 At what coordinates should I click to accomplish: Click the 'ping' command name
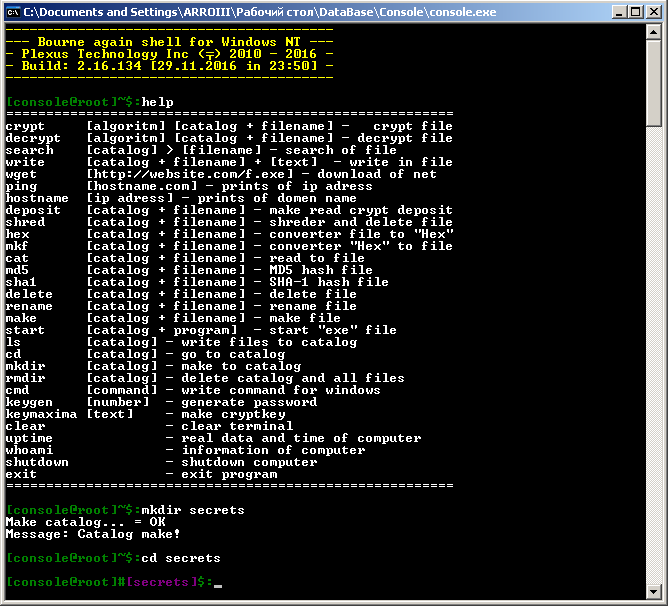pos(21,186)
